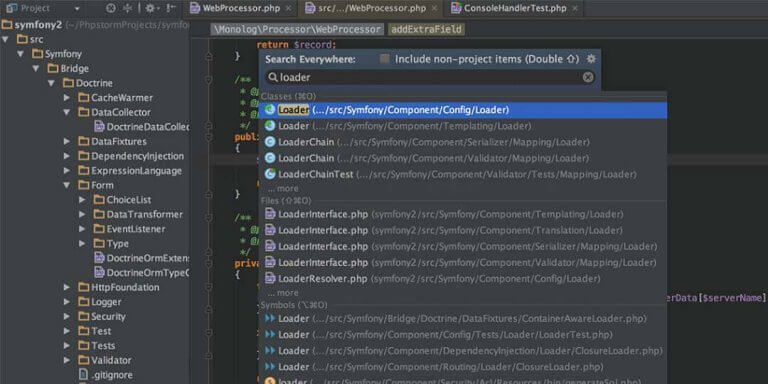Screen dimensions: 768x384
Task: Select Loader symbol in DependencyInjection ClosureLoader.php
Action: pyautogui.click(x=463, y=351)
